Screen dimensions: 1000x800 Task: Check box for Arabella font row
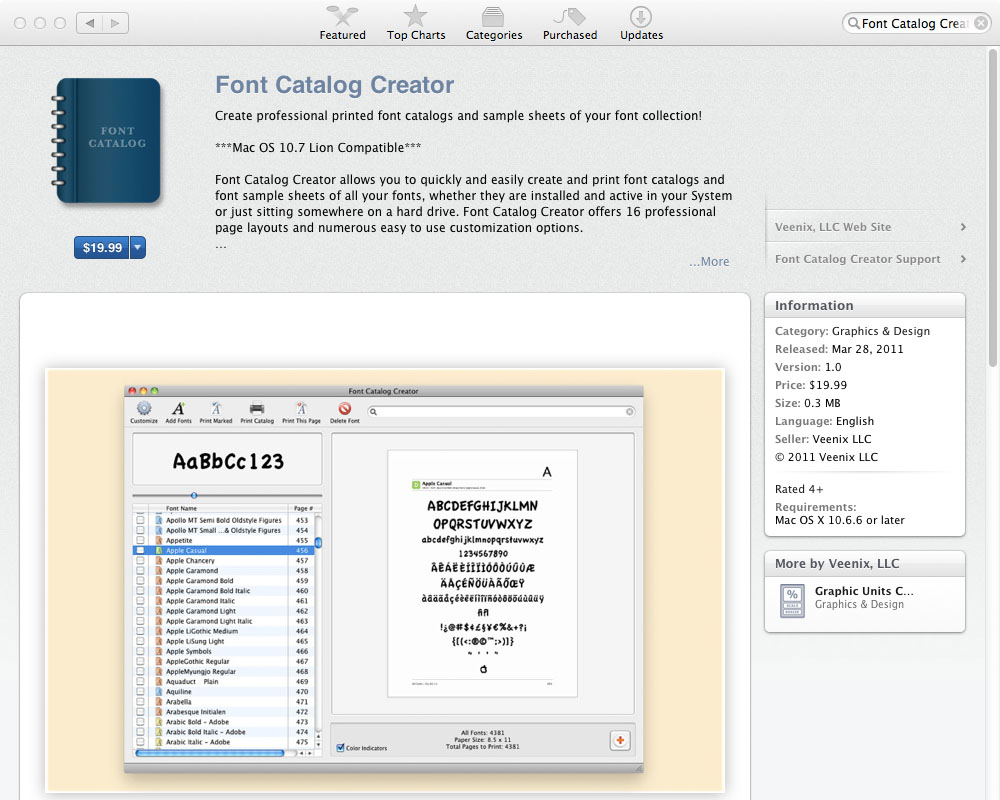(140, 702)
